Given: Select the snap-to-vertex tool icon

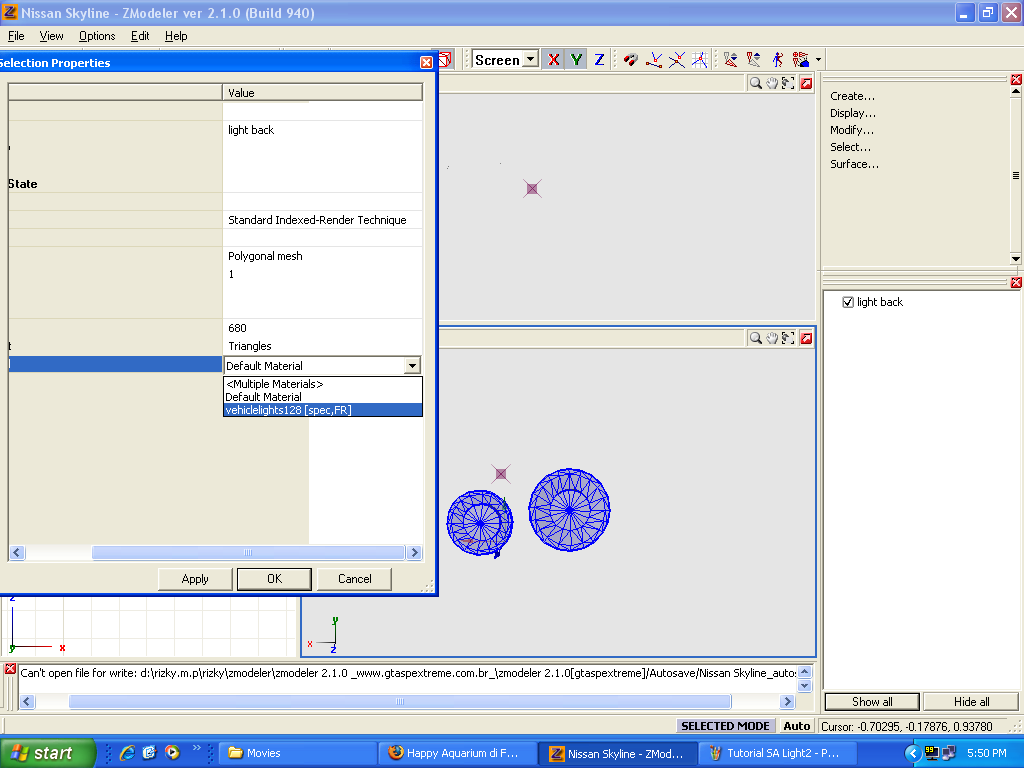Looking at the screenshot, I should pyautogui.click(x=654, y=60).
